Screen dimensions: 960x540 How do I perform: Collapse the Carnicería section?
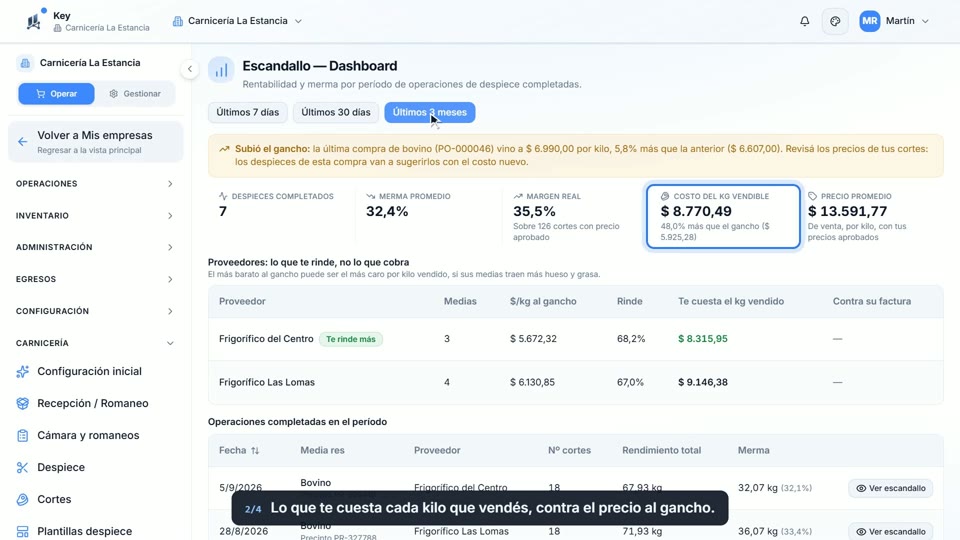(x=95, y=343)
